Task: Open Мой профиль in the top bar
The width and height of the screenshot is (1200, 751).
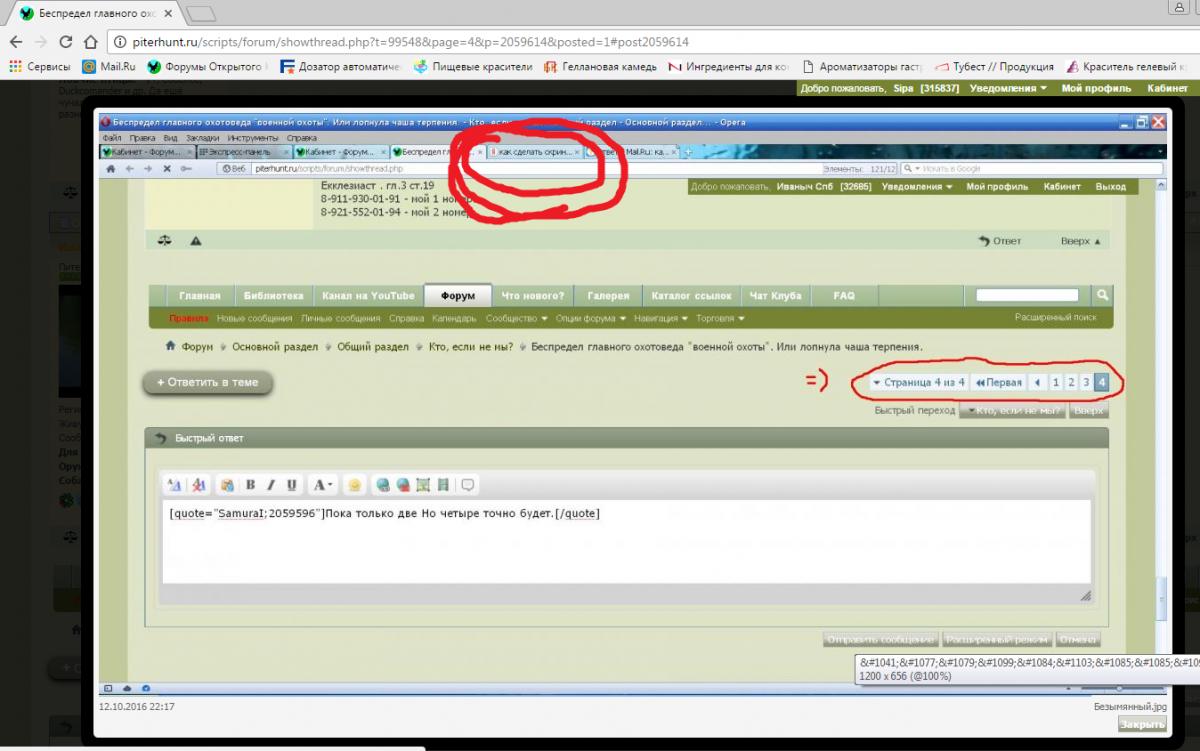Action: click(1096, 88)
